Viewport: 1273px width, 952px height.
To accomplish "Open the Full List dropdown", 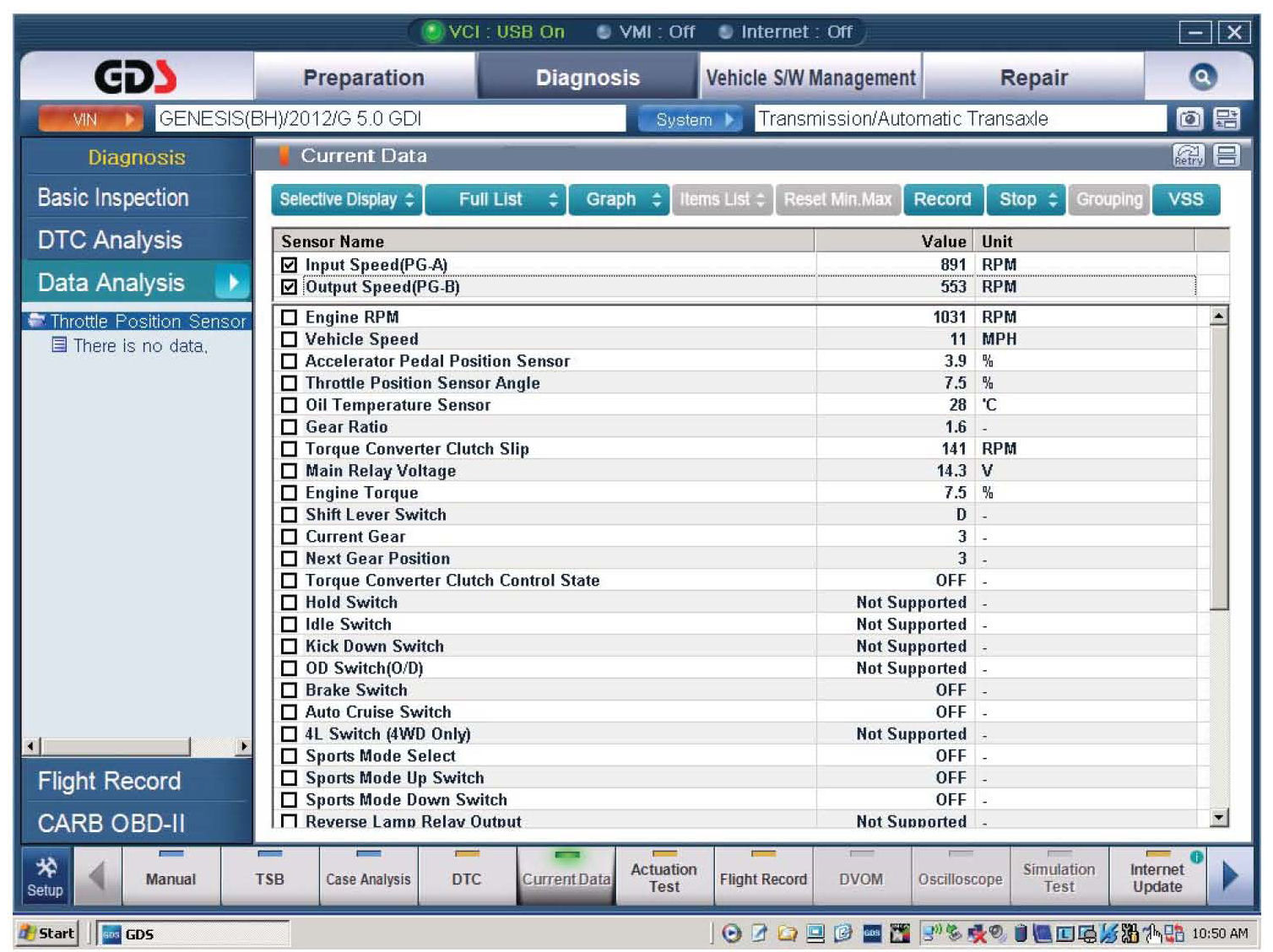I will tap(495, 200).
